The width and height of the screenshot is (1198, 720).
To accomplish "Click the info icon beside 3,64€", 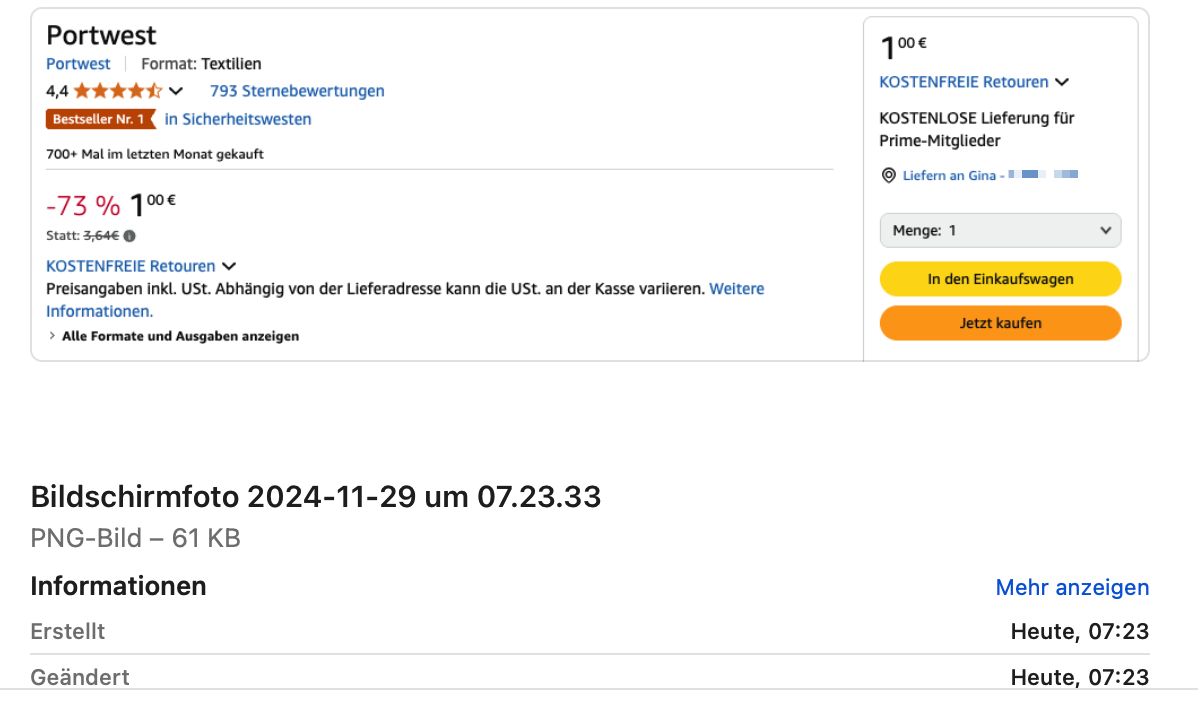I will (x=130, y=236).
